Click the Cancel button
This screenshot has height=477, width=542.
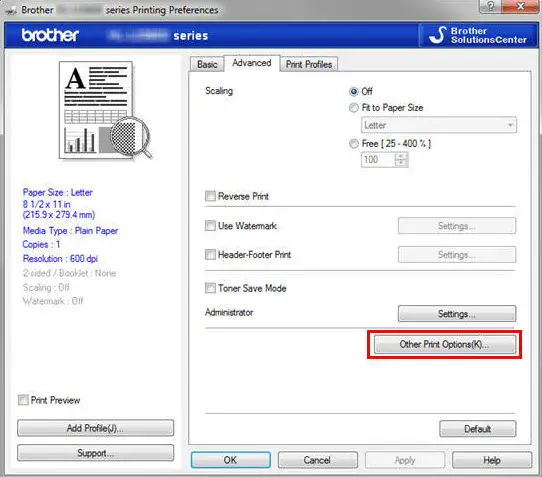(317, 460)
